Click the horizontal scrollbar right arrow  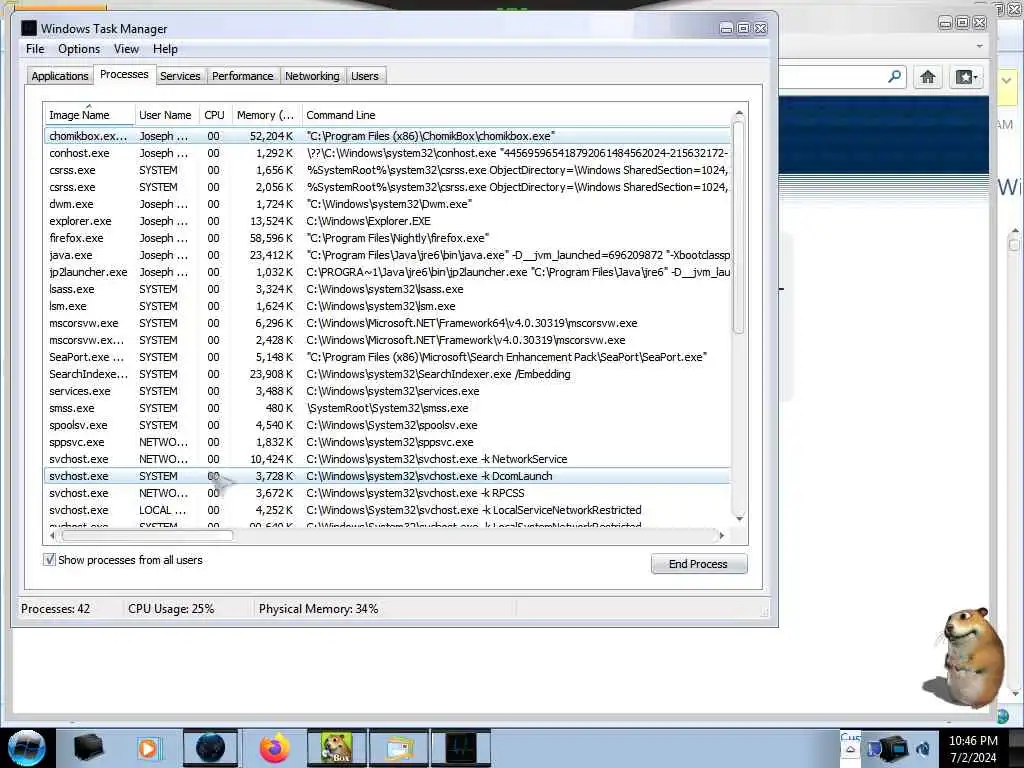click(722, 536)
